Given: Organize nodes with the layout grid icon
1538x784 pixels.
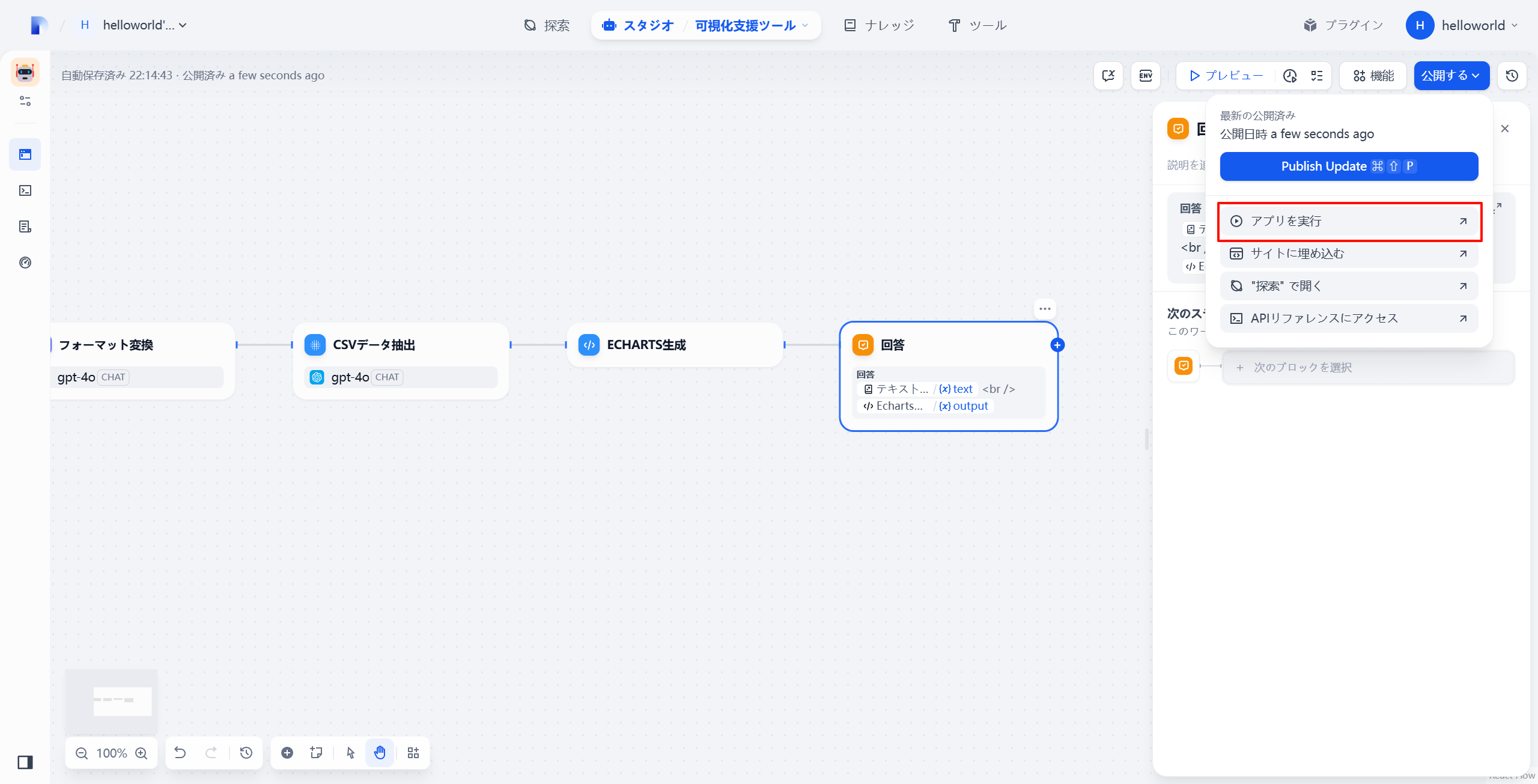Looking at the screenshot, I should [413, 753].
